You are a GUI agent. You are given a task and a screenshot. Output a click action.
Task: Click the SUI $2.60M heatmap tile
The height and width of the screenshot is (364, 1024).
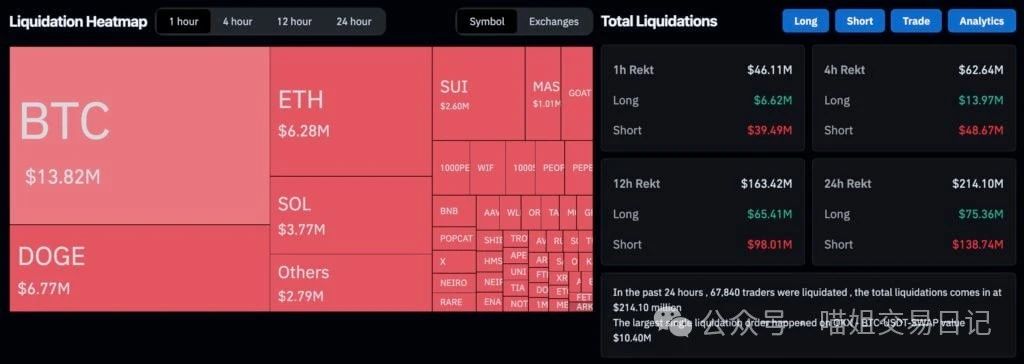click(x=478, y=93)
